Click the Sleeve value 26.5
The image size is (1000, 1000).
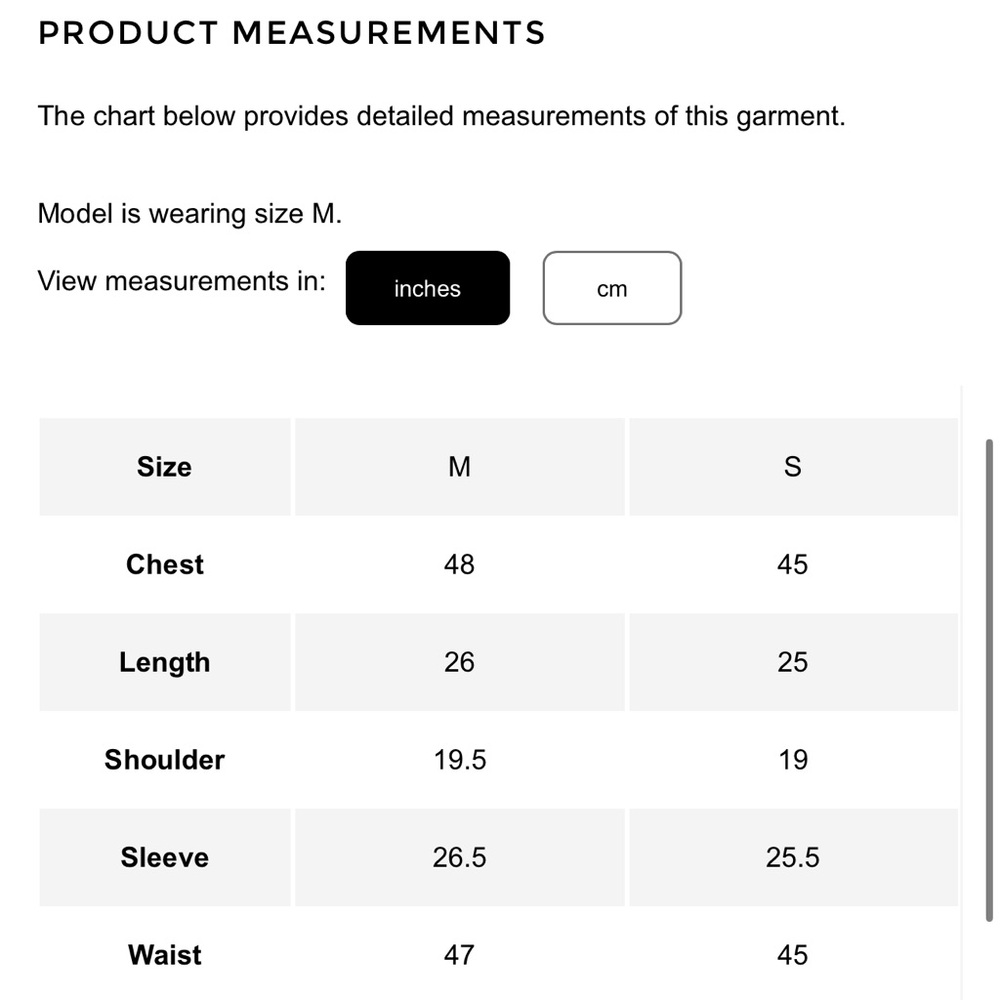click(x=459, y=858)
